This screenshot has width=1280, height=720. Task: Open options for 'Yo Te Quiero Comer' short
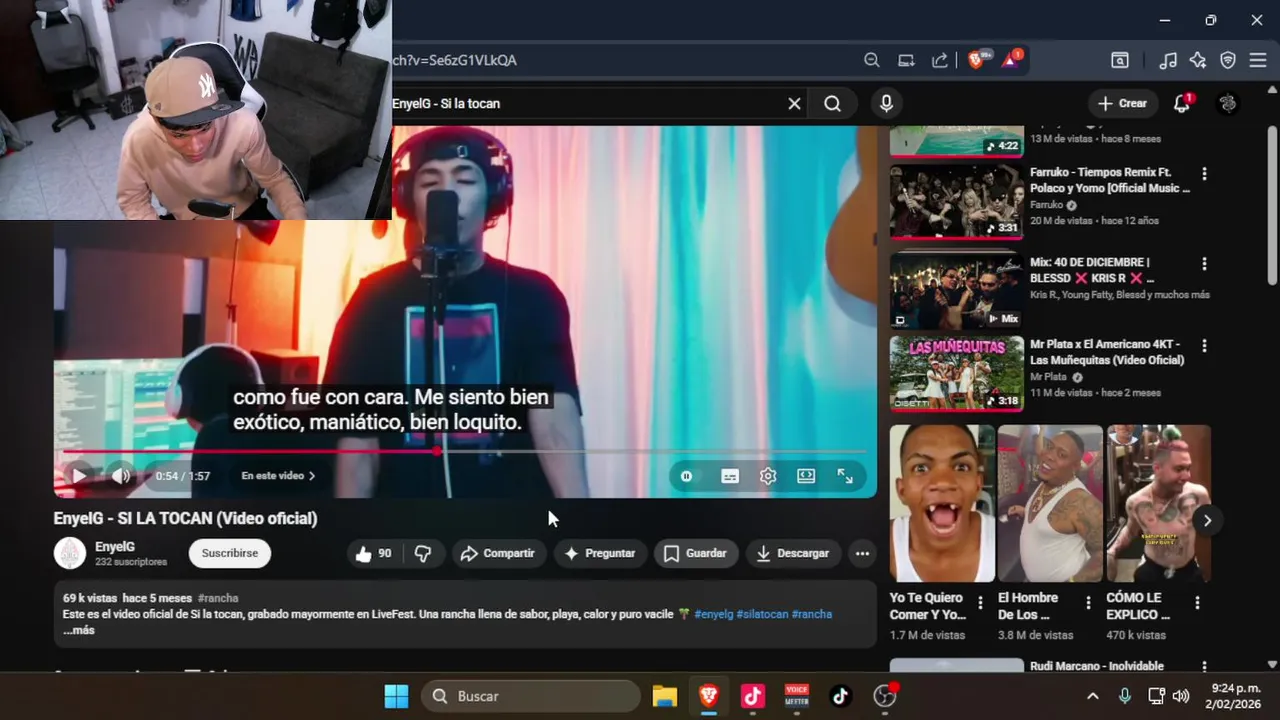(x=980, y=603)
